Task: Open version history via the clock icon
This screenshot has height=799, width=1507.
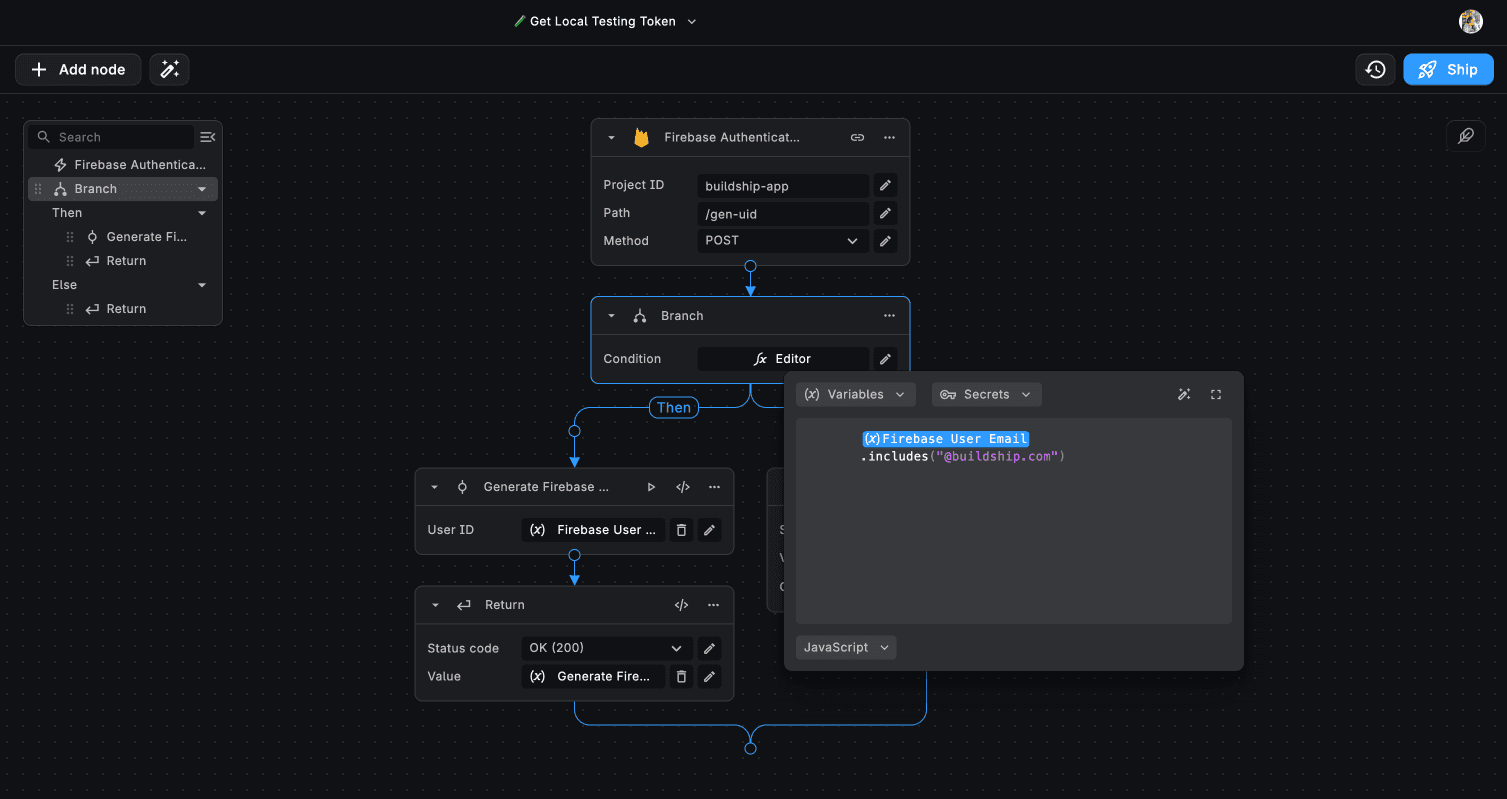Action: click(1374, 69)
